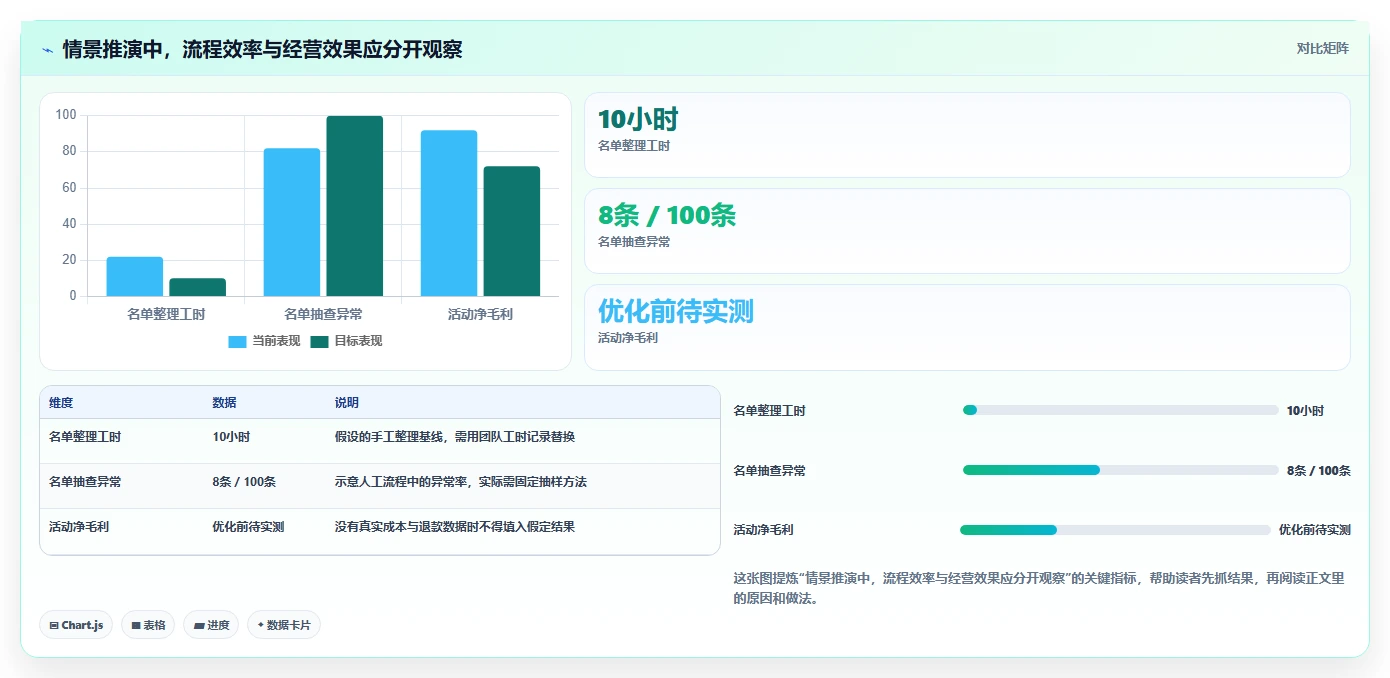Click x-axis label 名单抽查异常 in chart
This screenshot has height=678, width=1390.
(x=323, y=314)
